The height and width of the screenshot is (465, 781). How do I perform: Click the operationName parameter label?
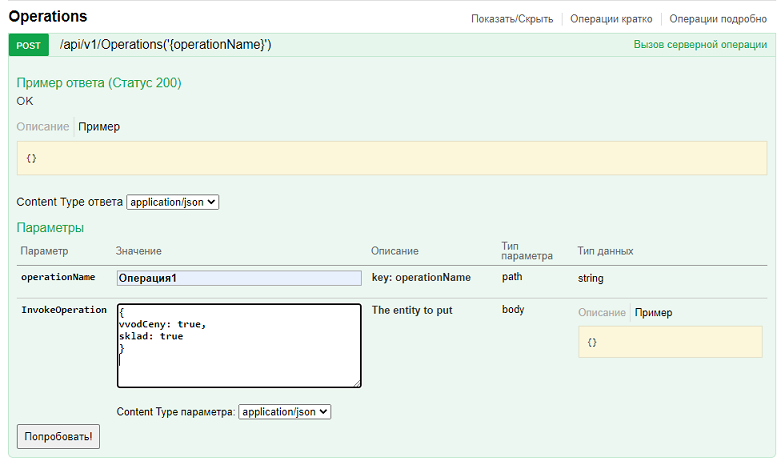(x=58, y=277)
